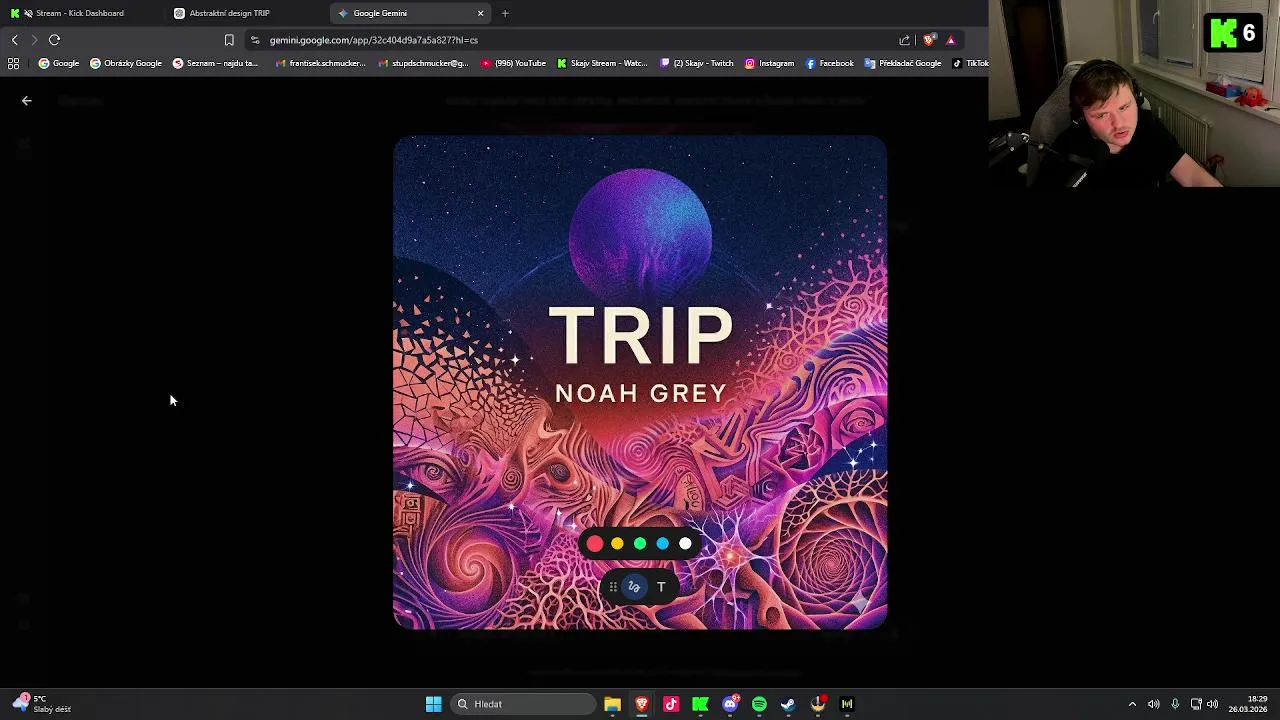Select the text tool T
Viewport: 1280px width, 720px height.
(x=661, y=587)
